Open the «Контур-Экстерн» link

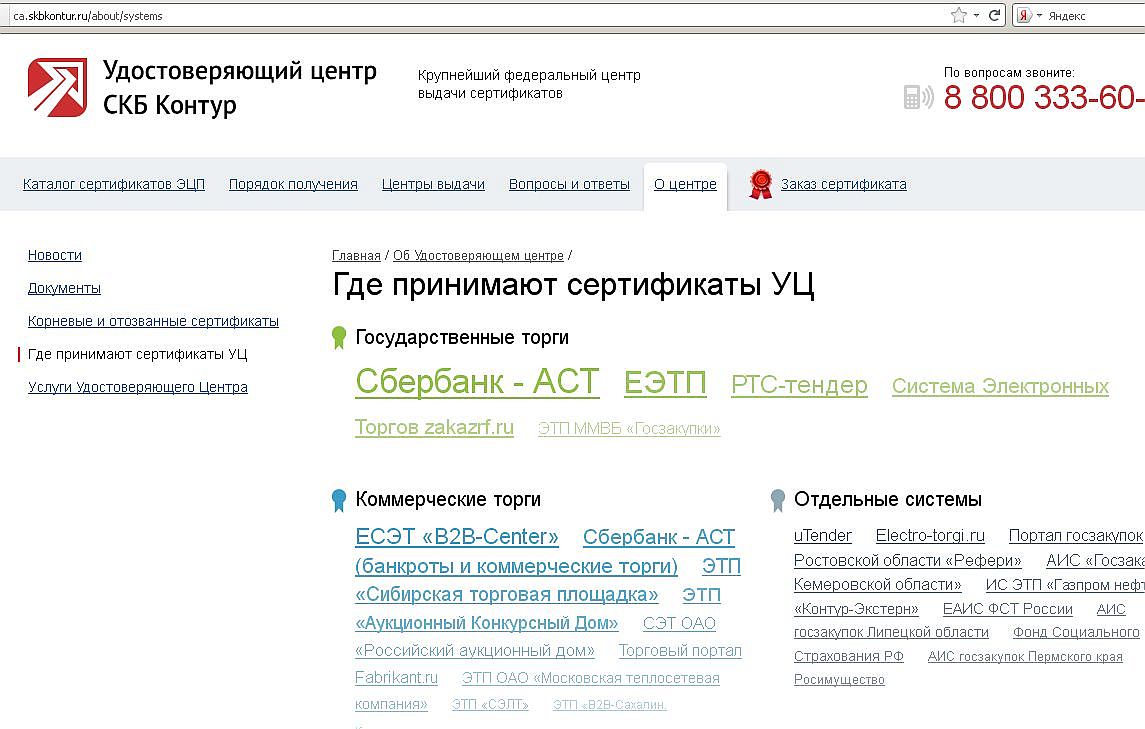click(856, 608)
